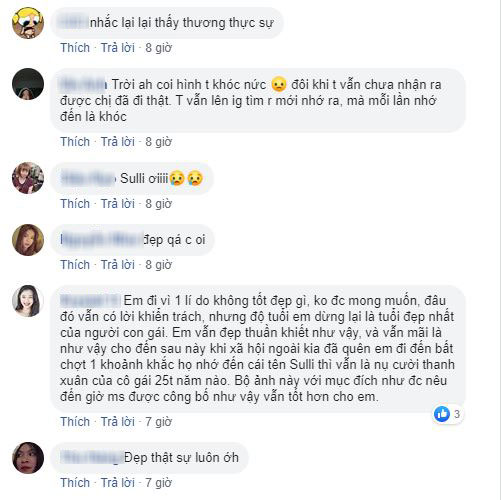Like the "Trời ah coi hình" comment

click(75, 142)
